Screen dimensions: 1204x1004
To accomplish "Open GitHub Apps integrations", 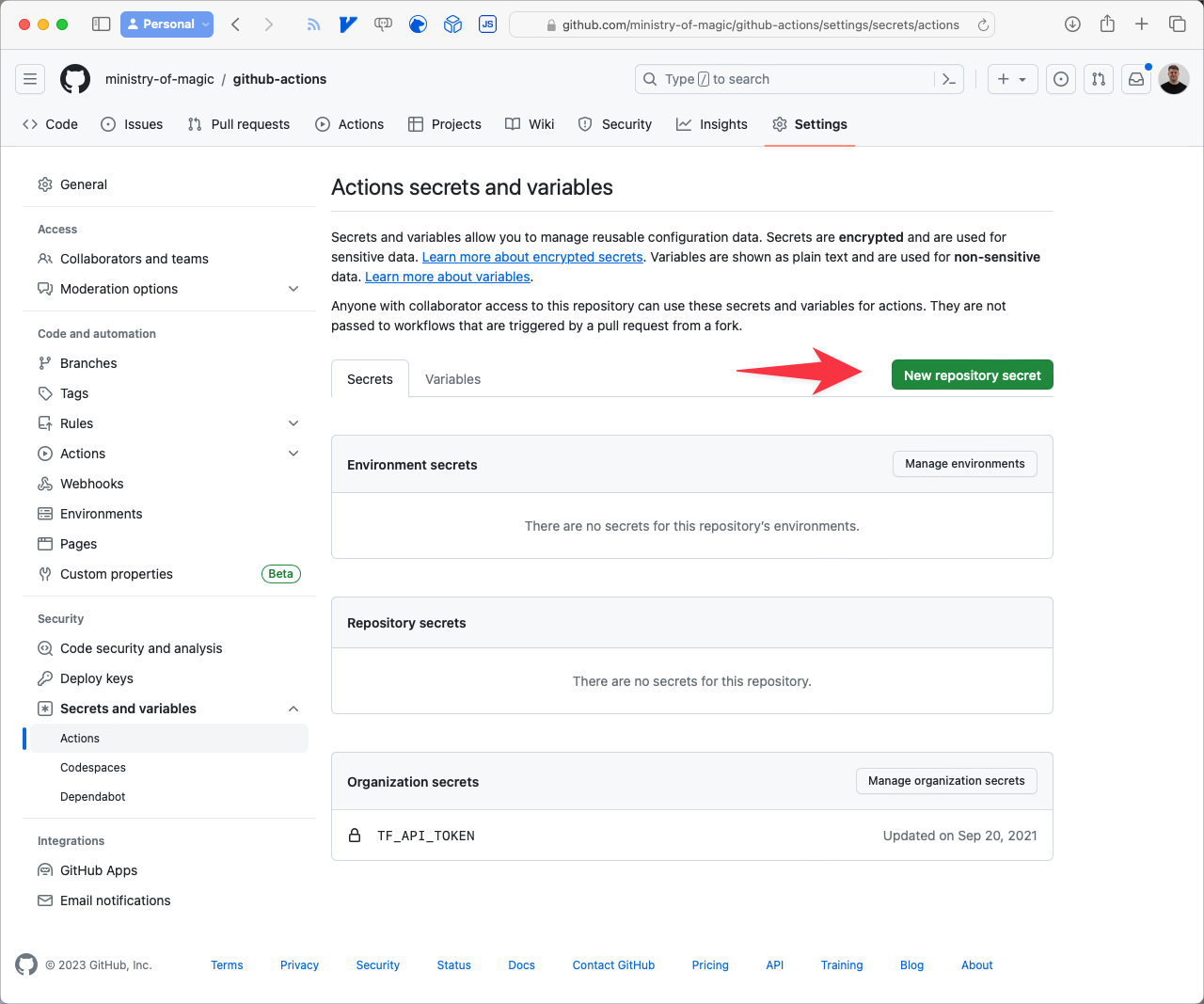I will pos(169,870).
